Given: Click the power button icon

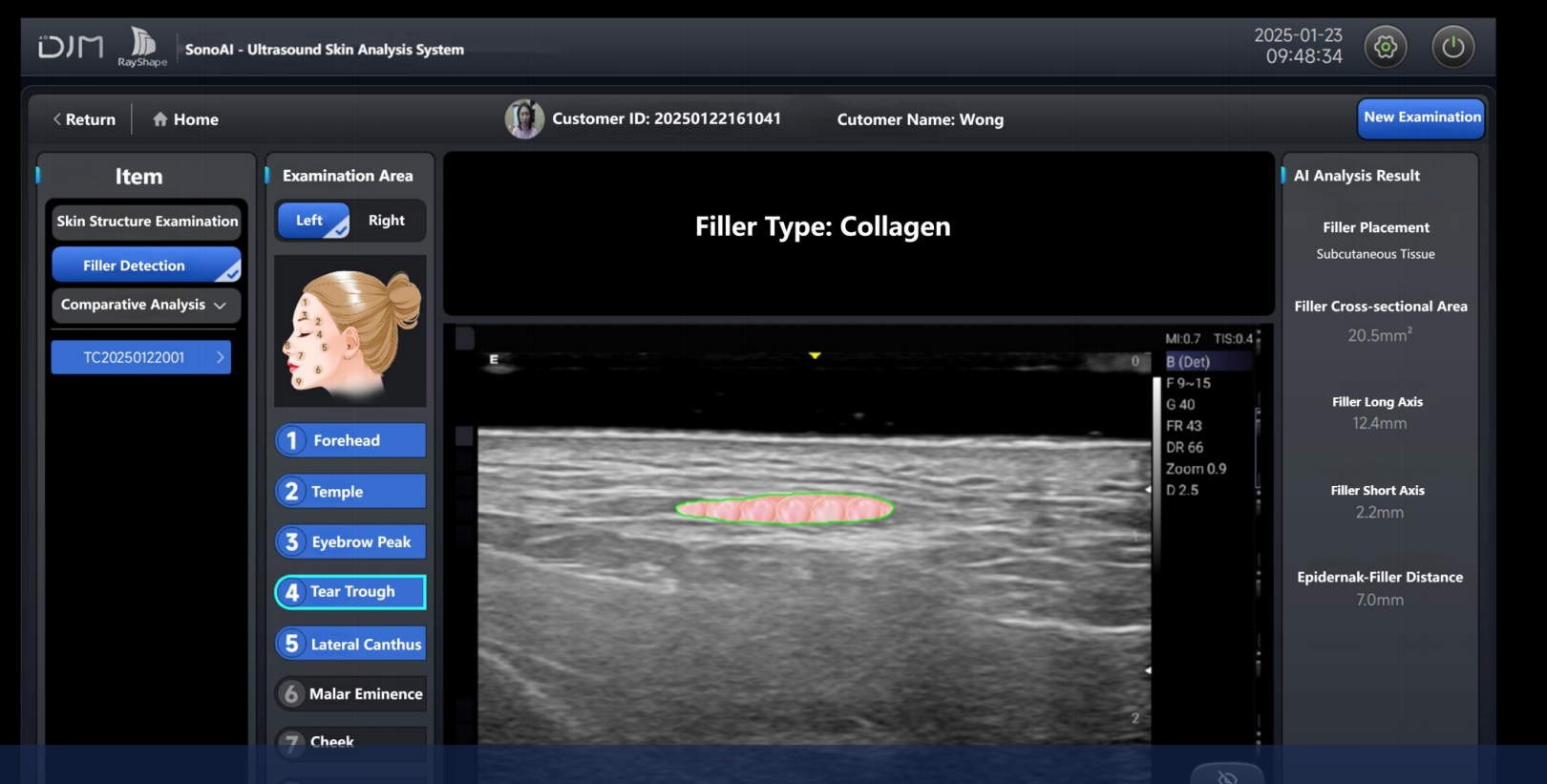Looking at the screenshot, I should 1452,47.
